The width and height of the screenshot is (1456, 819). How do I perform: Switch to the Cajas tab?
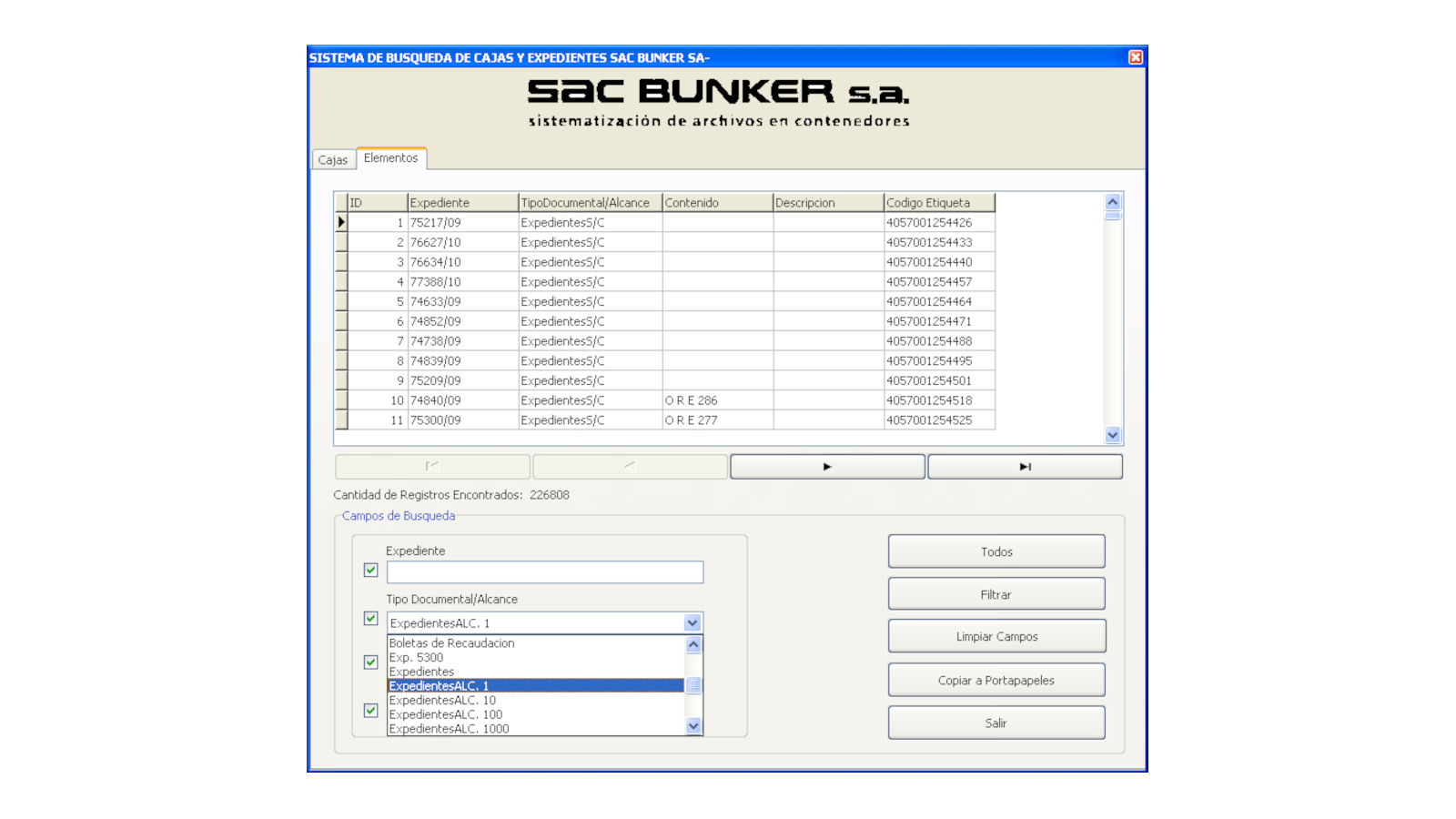332,160
